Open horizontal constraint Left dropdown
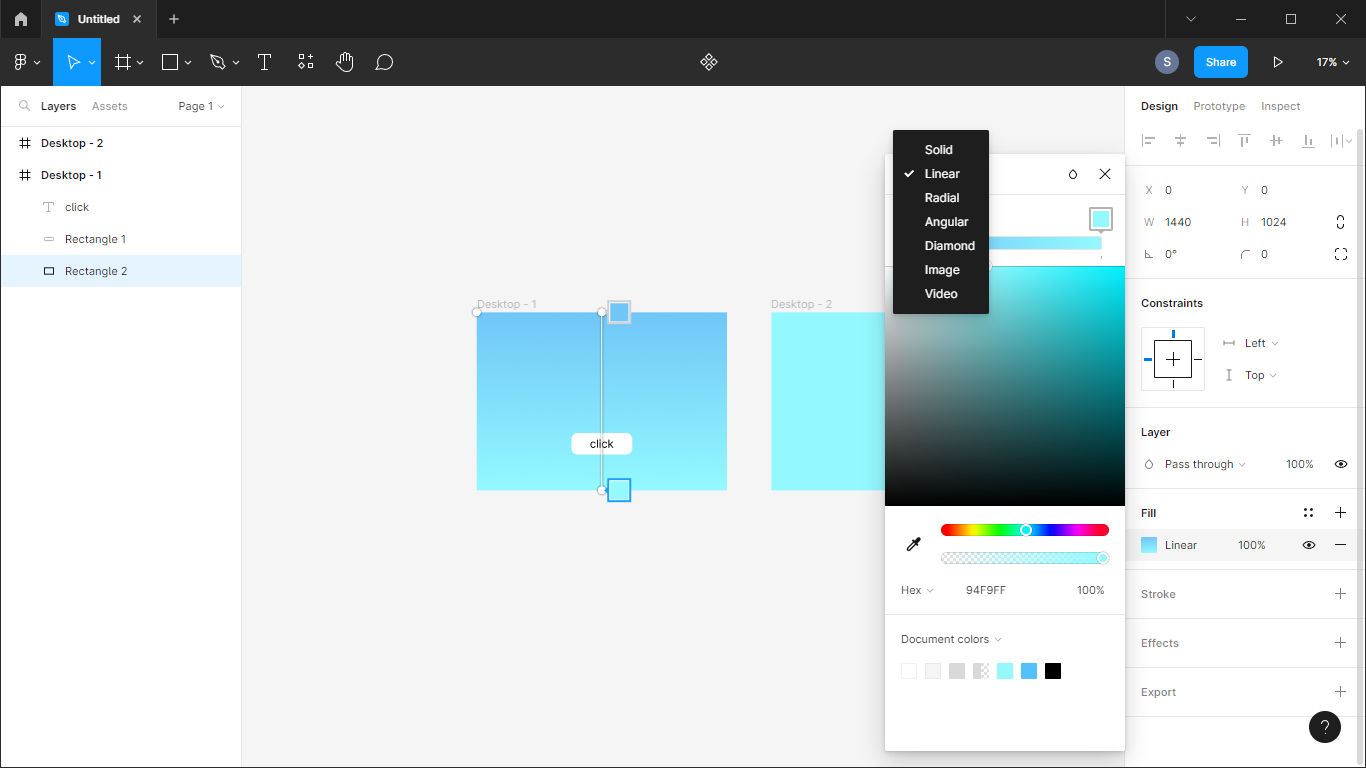 [x=1261, y=343]
